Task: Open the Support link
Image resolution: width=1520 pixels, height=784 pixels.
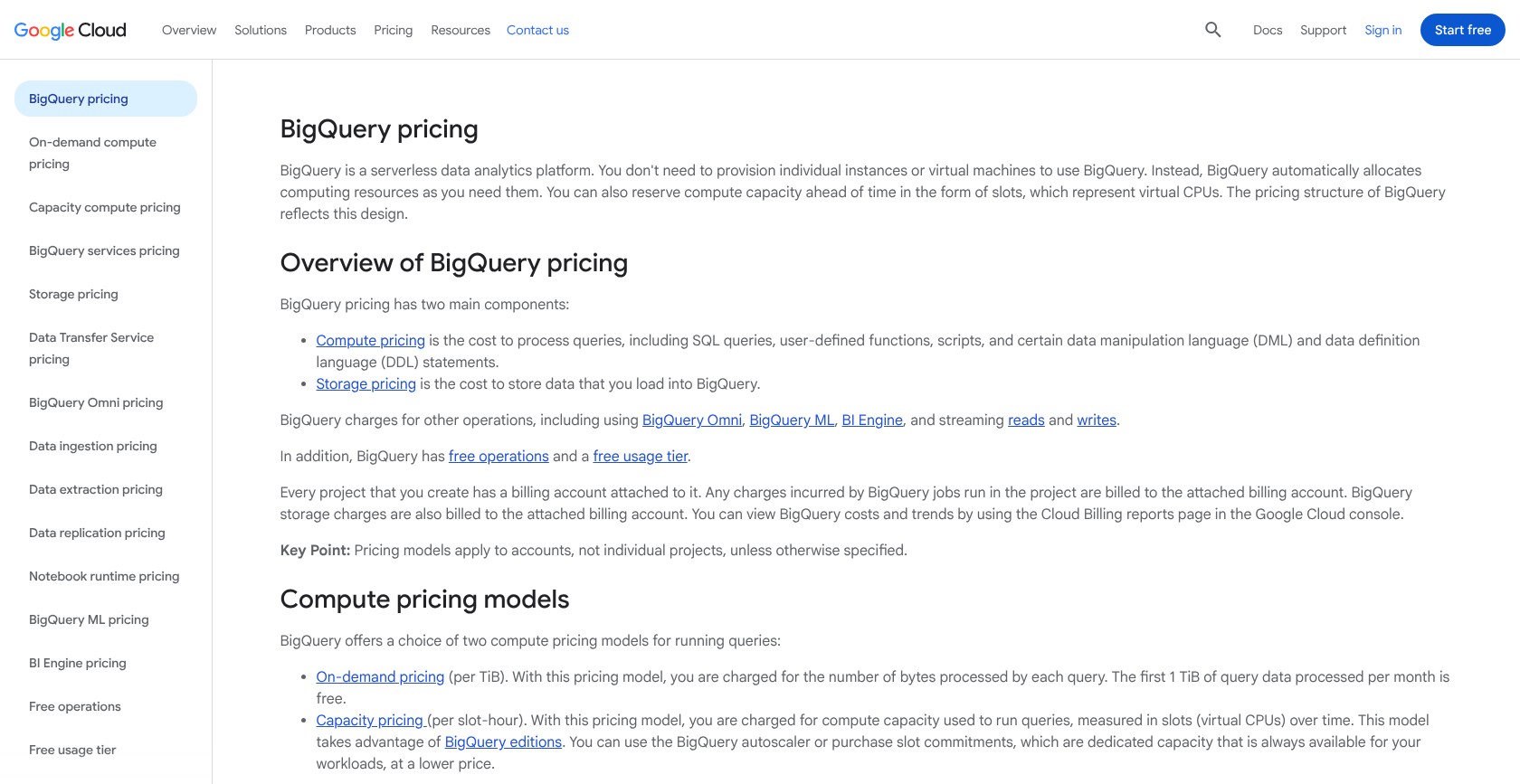Action: point(1323,30)
